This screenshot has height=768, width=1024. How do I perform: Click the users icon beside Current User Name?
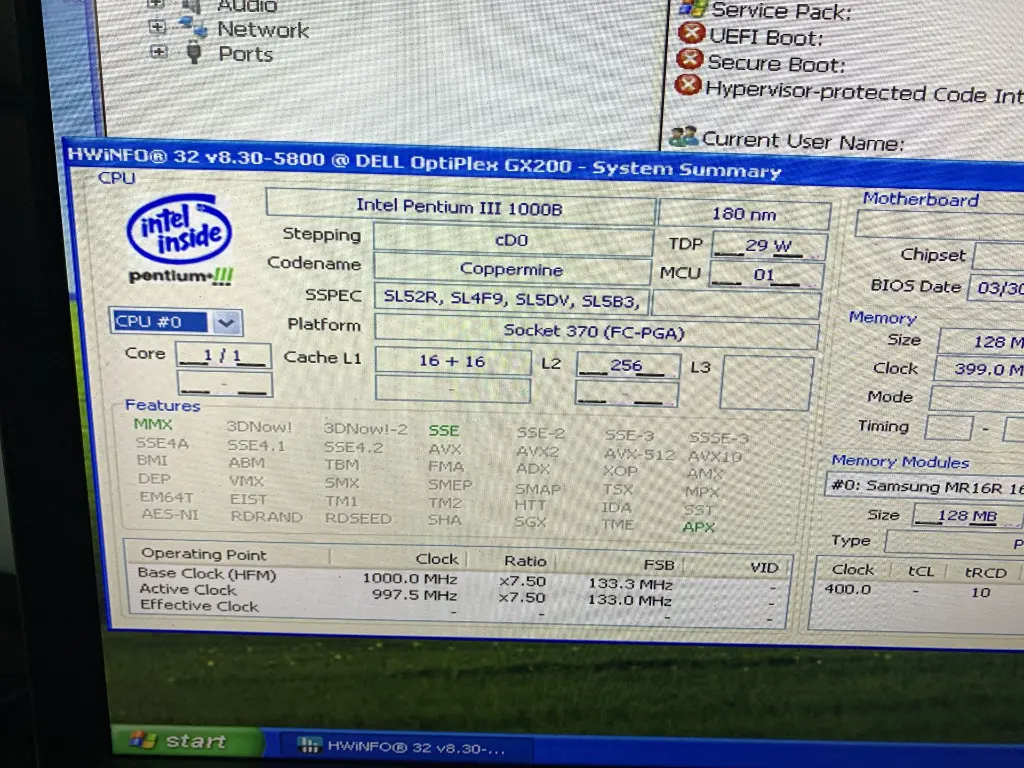[x=684, y=136]
